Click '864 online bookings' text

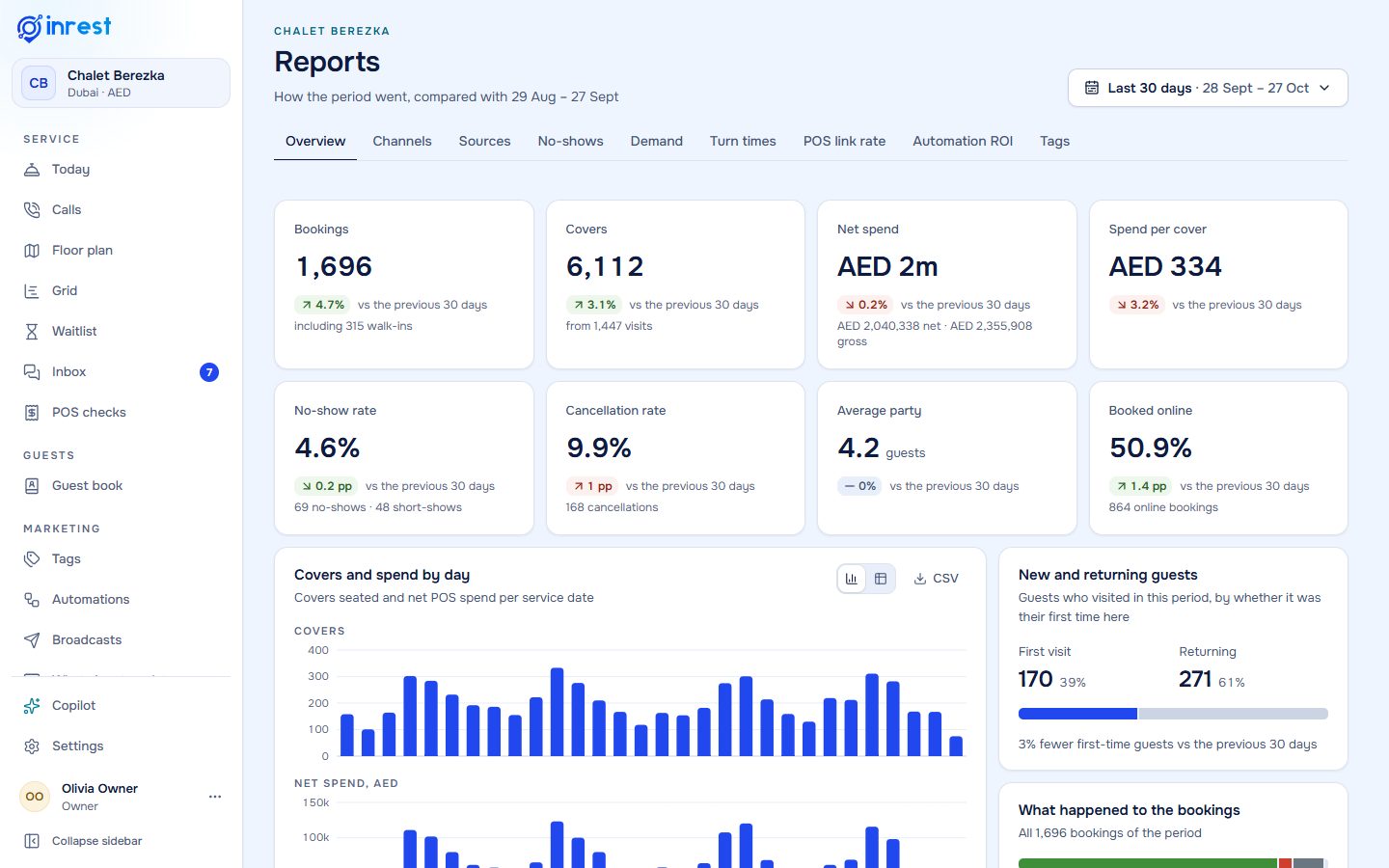click(1163, 507)
